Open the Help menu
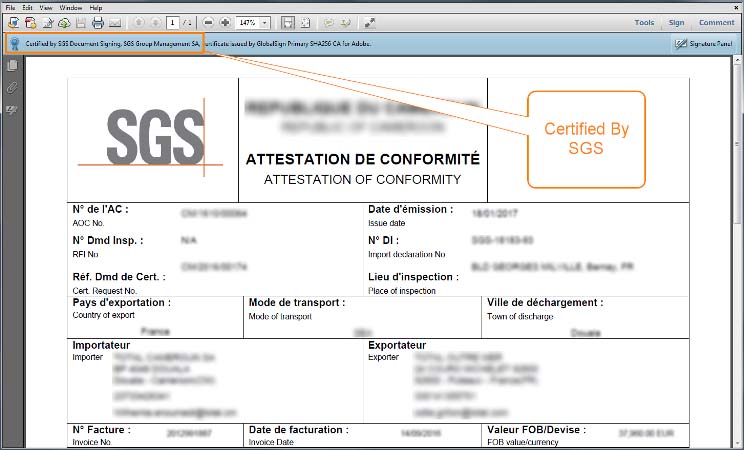Viewport: 744px width, 450px height. pyautogui.click(x=96, y=8)
